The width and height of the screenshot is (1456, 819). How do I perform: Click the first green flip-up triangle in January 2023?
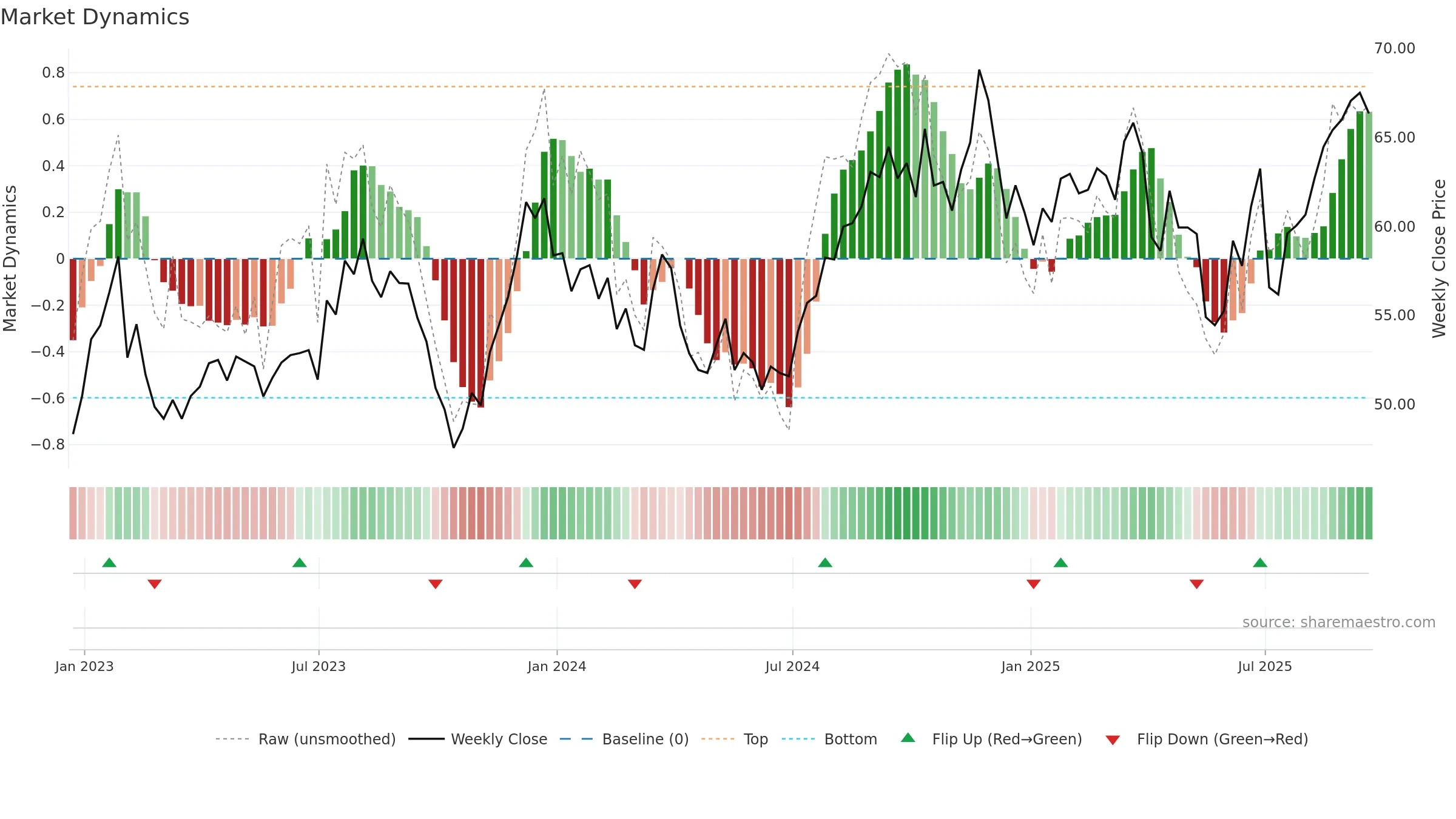click(x=109, y=563)
